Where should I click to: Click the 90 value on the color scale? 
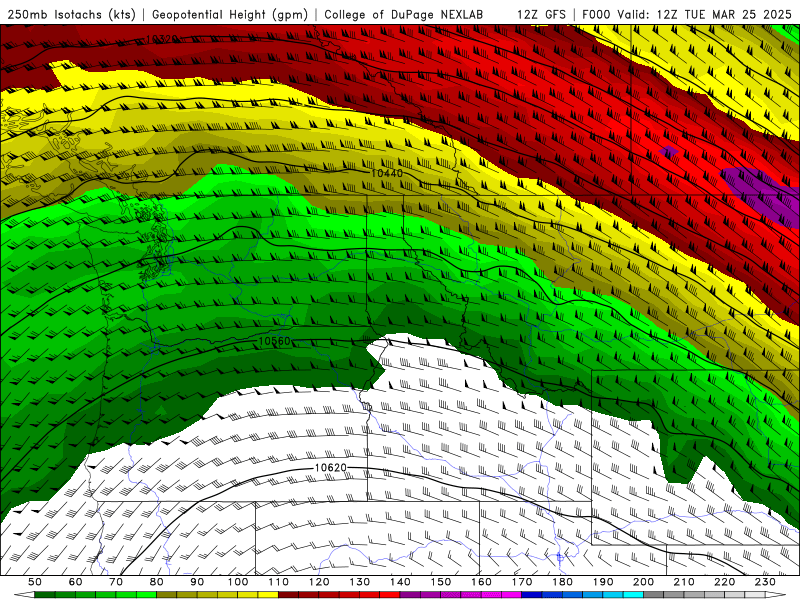[x=197, y=582]
